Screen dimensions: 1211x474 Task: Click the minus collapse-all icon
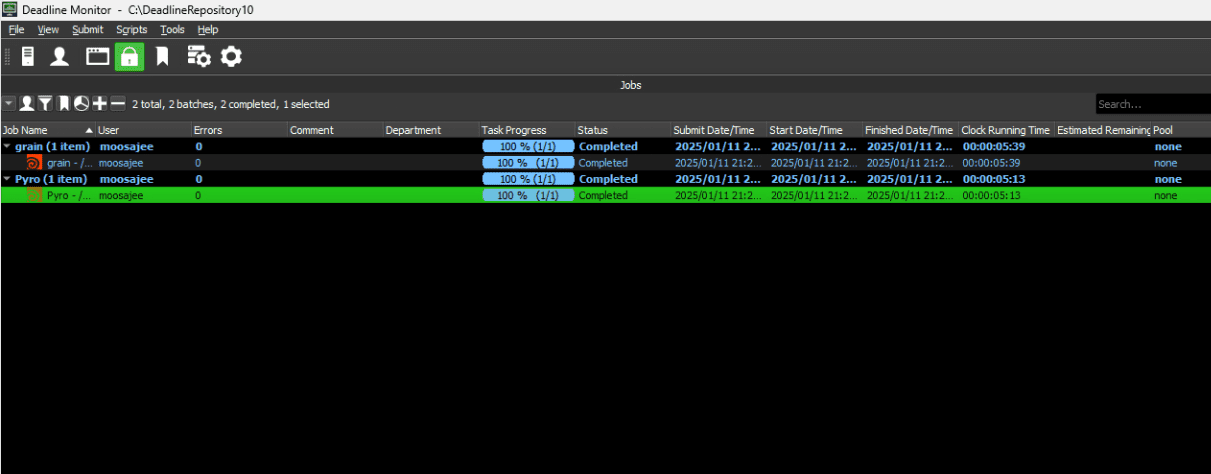click(117, 104)
